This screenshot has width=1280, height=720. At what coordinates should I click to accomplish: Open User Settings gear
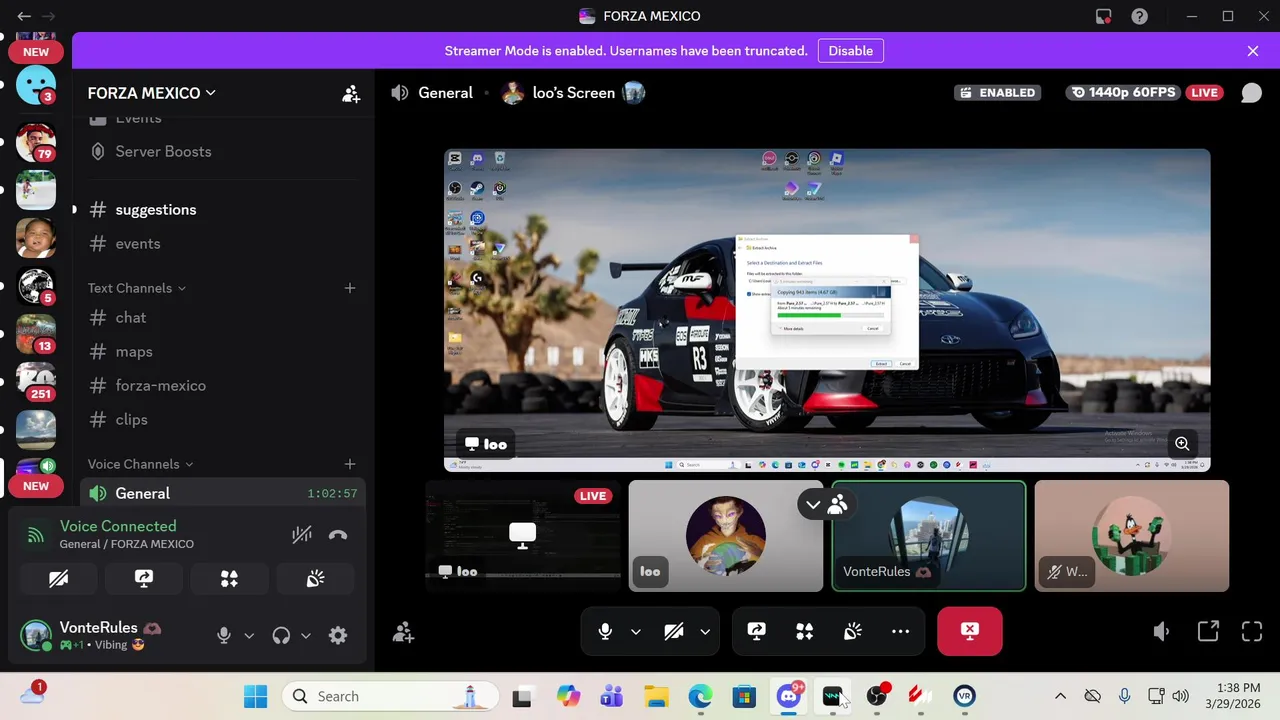(x=338, y=636)
